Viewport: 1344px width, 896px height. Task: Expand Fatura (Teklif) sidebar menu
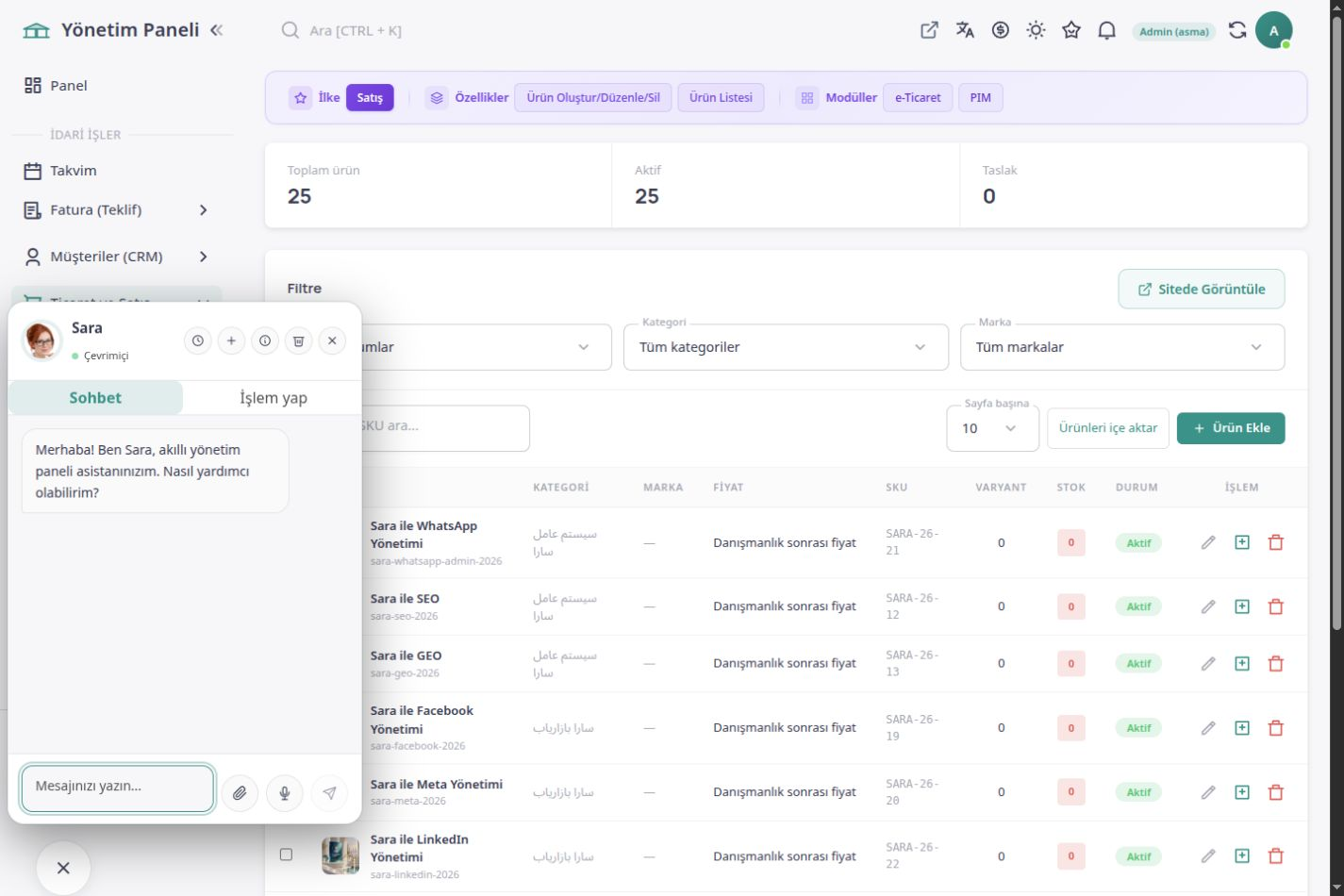click(x=117, y=210)
